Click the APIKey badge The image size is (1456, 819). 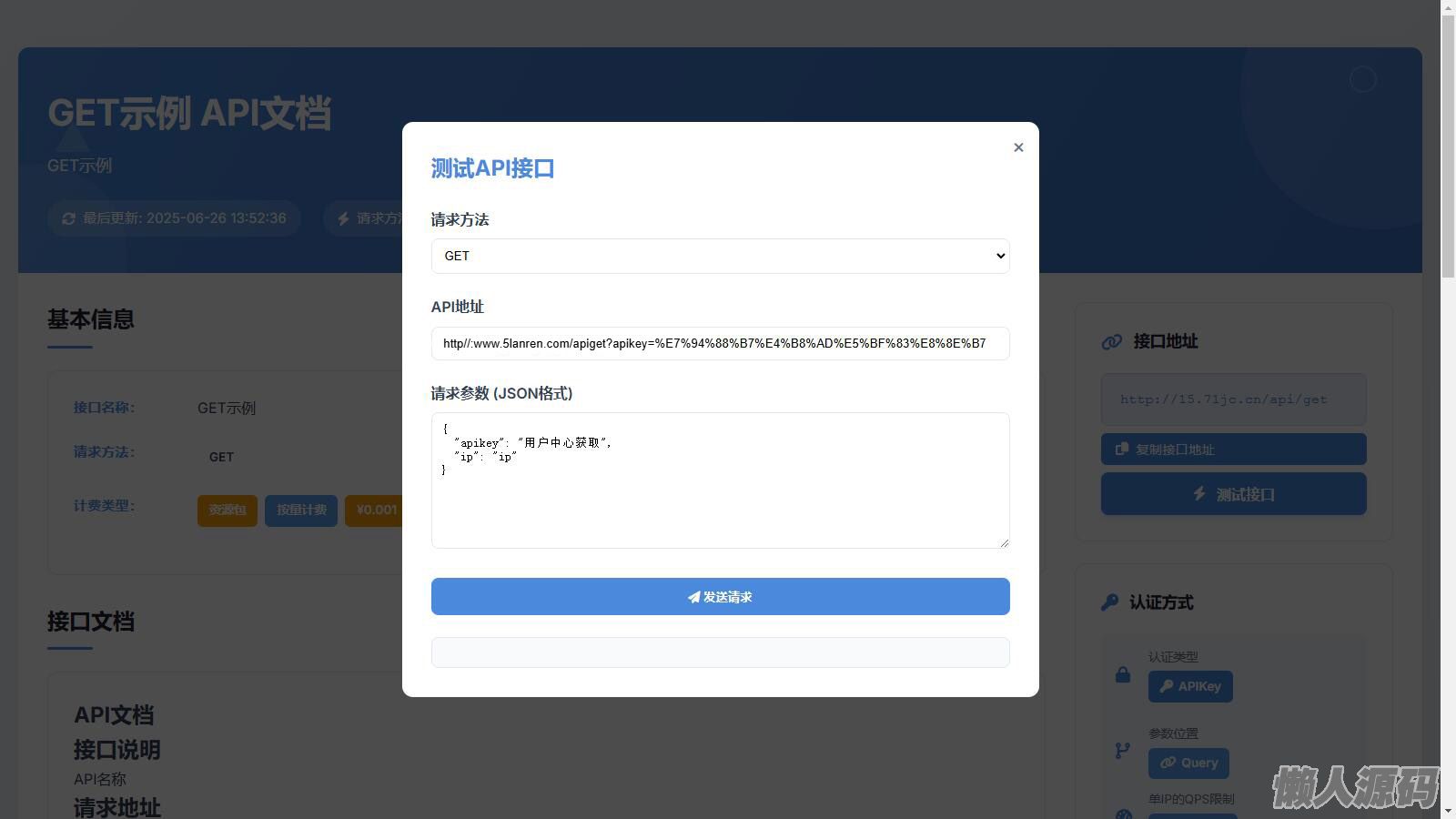pos(1190,687)
